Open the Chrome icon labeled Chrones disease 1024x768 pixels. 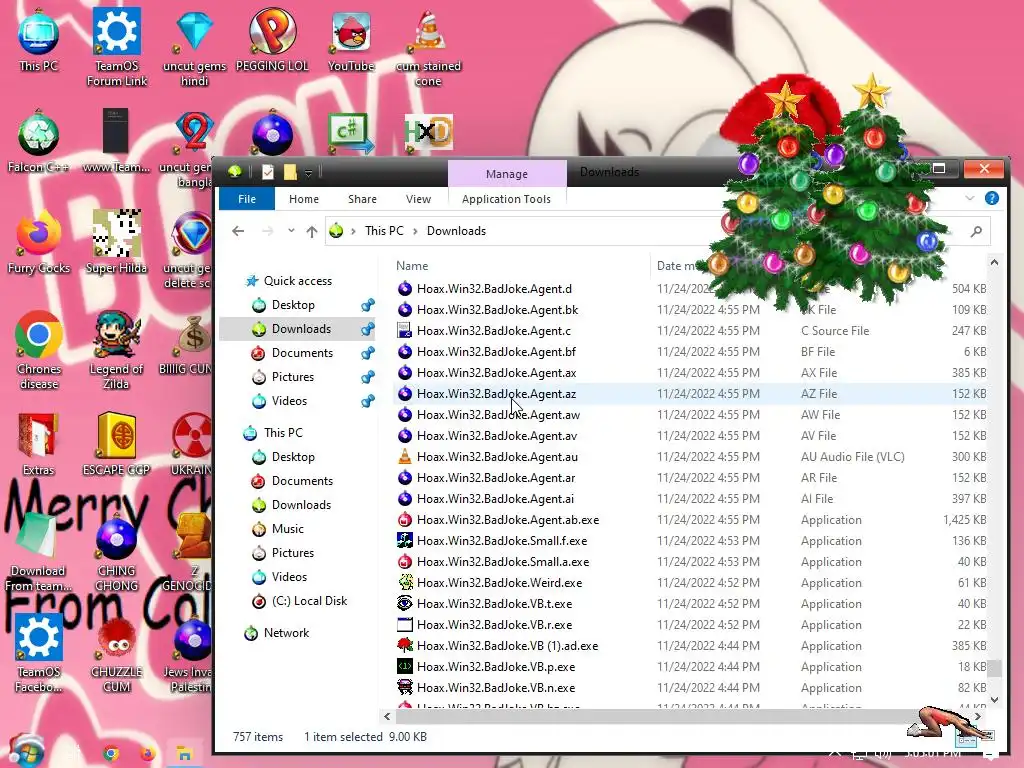(x=39, y=351)
